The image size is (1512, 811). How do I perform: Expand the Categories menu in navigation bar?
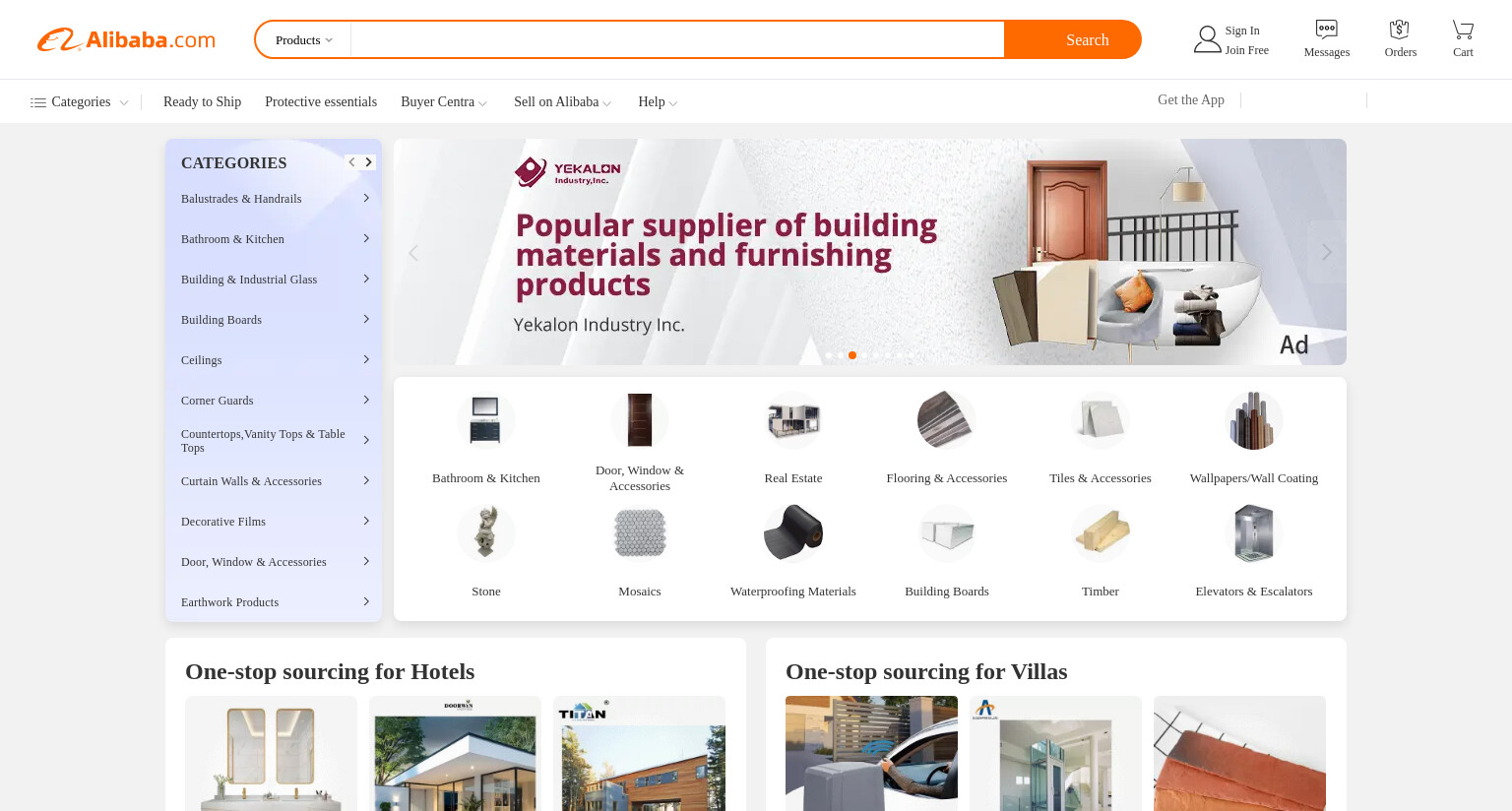click(80, 102)
